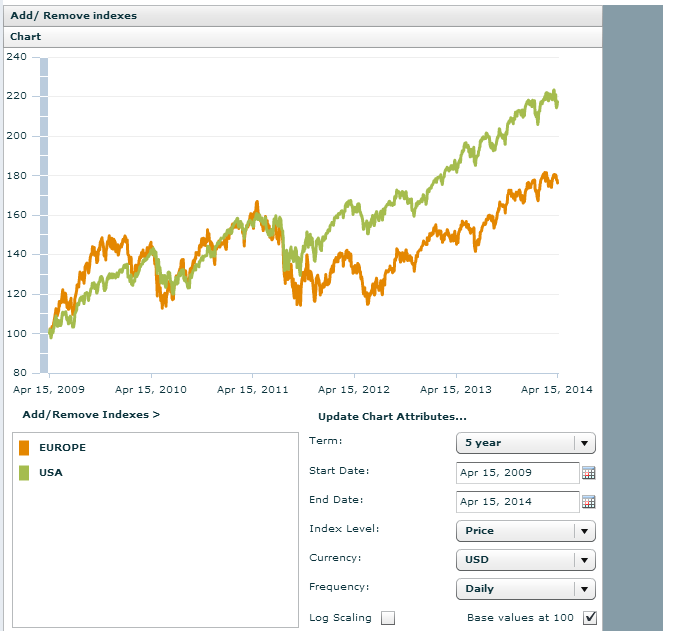Click the 100 y-axis value
688x631 pixels.
[x=17, y=334]
